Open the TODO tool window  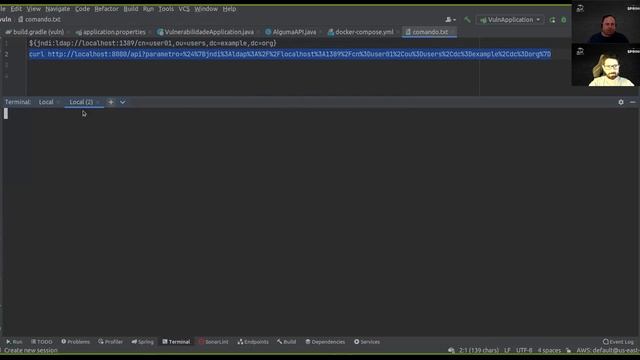(x=42, y=342)
